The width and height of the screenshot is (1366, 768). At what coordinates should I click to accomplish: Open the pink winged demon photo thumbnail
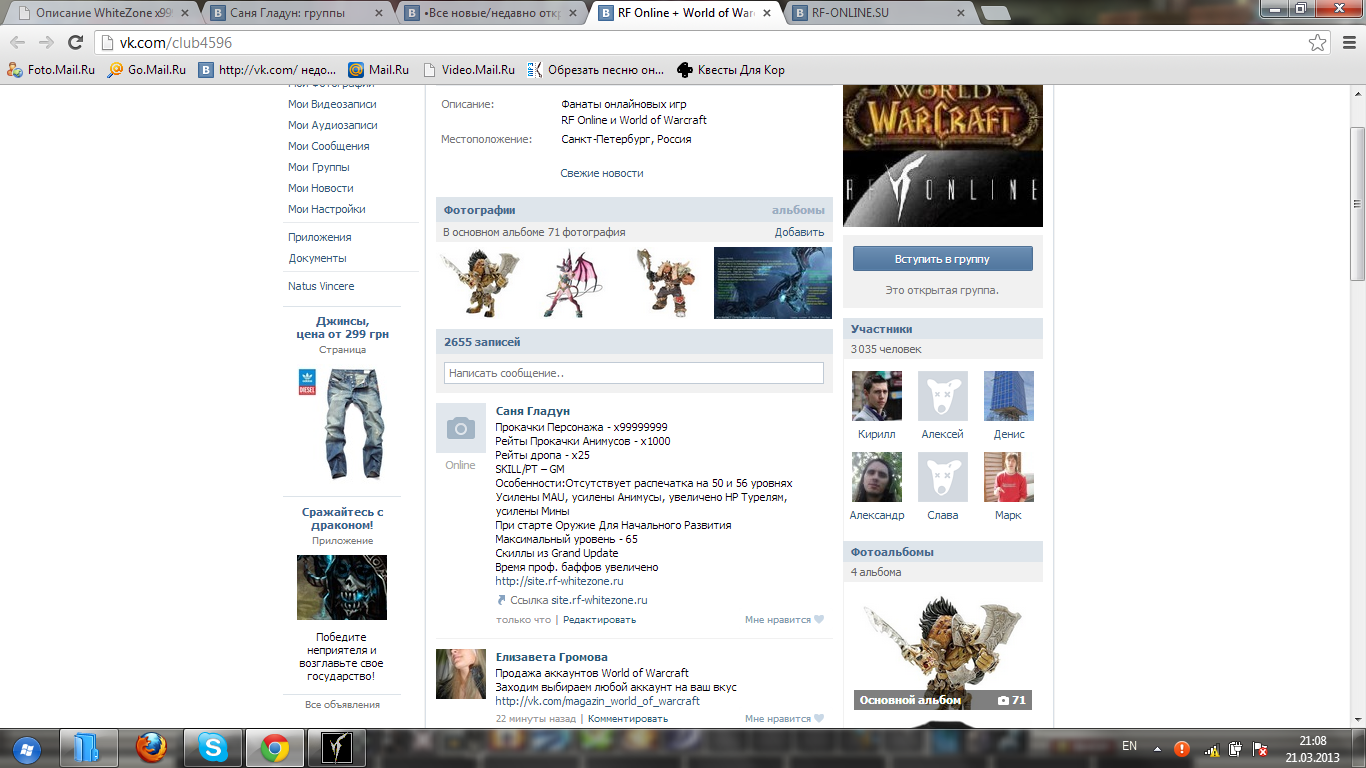pyautogui.click(x=573, y=283)
